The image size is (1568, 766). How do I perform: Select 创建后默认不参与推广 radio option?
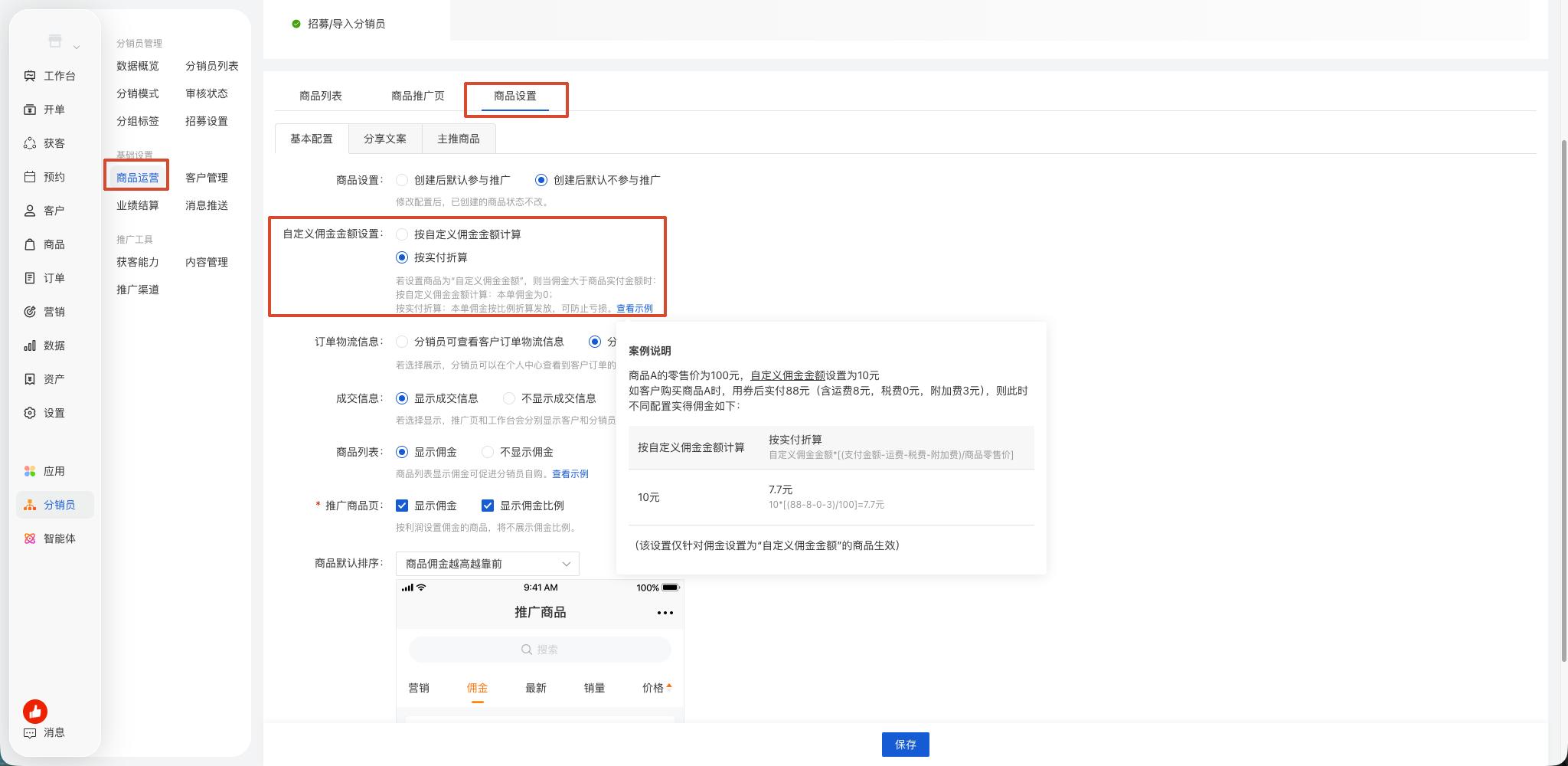click(x=541, y=180)
